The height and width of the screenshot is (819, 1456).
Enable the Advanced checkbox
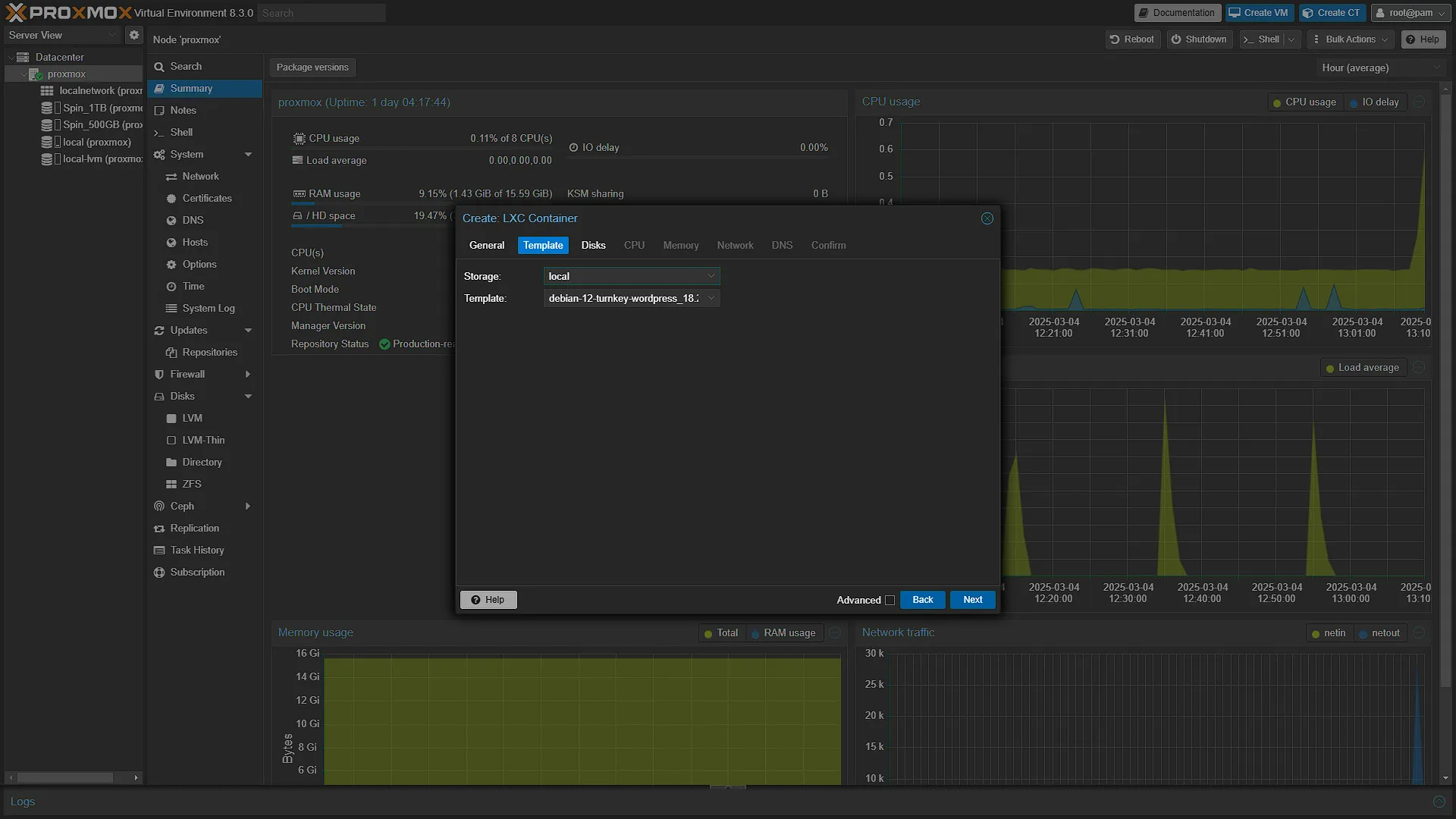890,600
